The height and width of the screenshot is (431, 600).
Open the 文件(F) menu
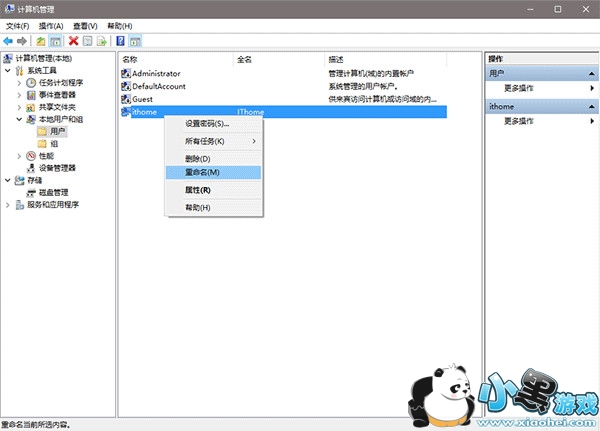pos(17,26)
